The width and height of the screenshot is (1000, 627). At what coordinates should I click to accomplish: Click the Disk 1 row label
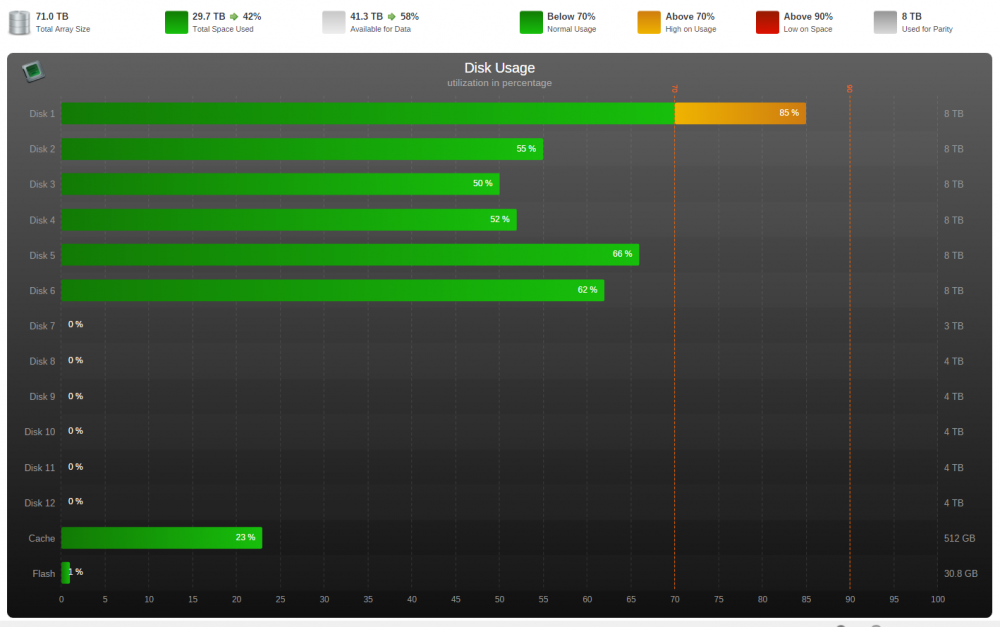coord(42,114)
